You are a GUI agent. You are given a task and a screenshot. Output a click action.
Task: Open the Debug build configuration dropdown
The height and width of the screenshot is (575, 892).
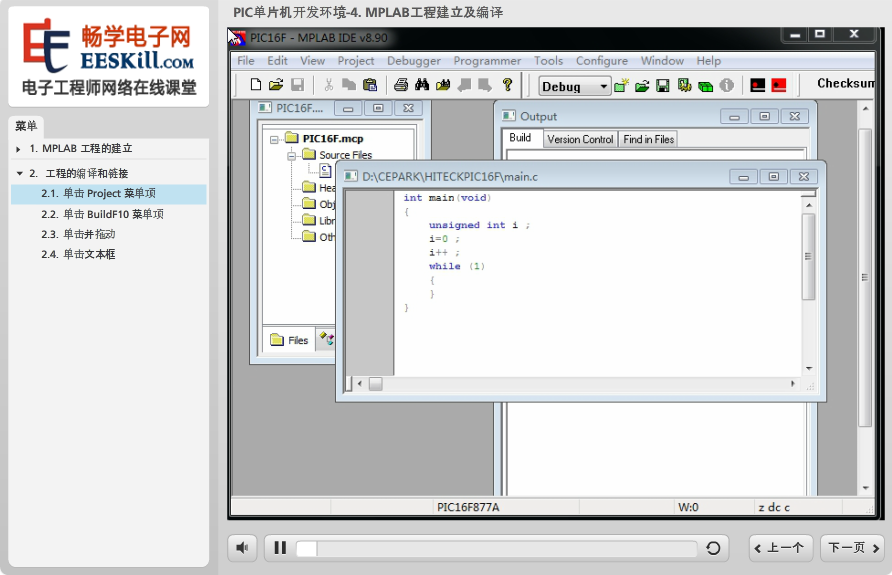604,86
